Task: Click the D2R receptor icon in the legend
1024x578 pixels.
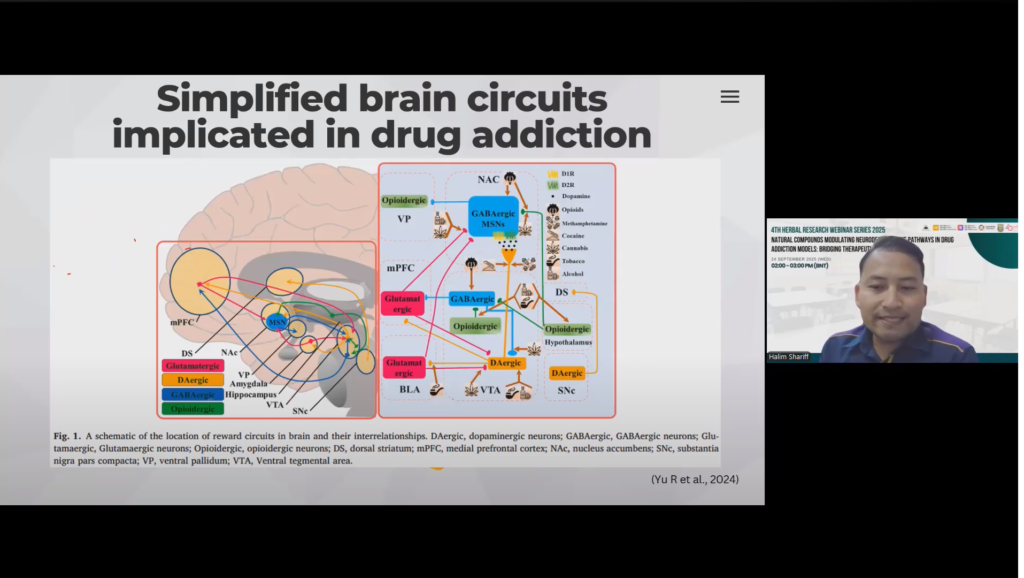Action: (553, 185)
